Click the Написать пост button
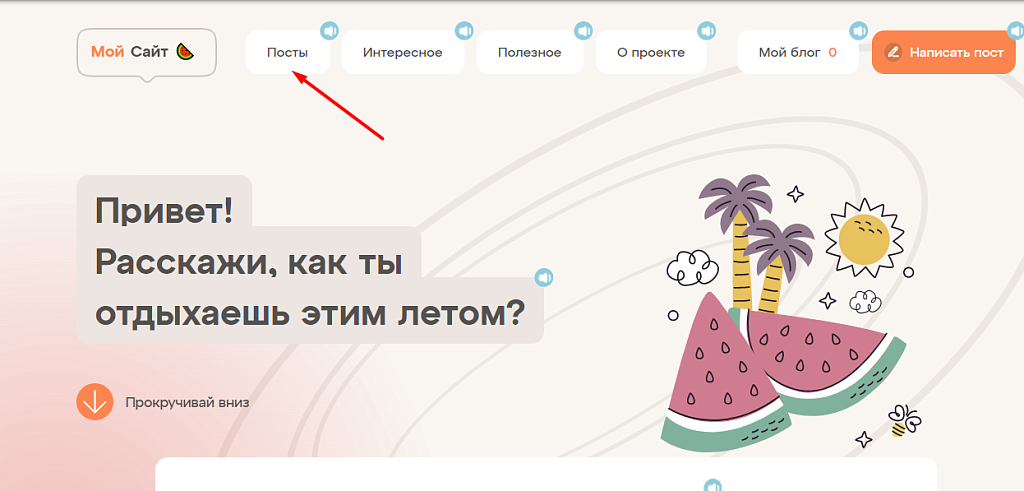 944,52
